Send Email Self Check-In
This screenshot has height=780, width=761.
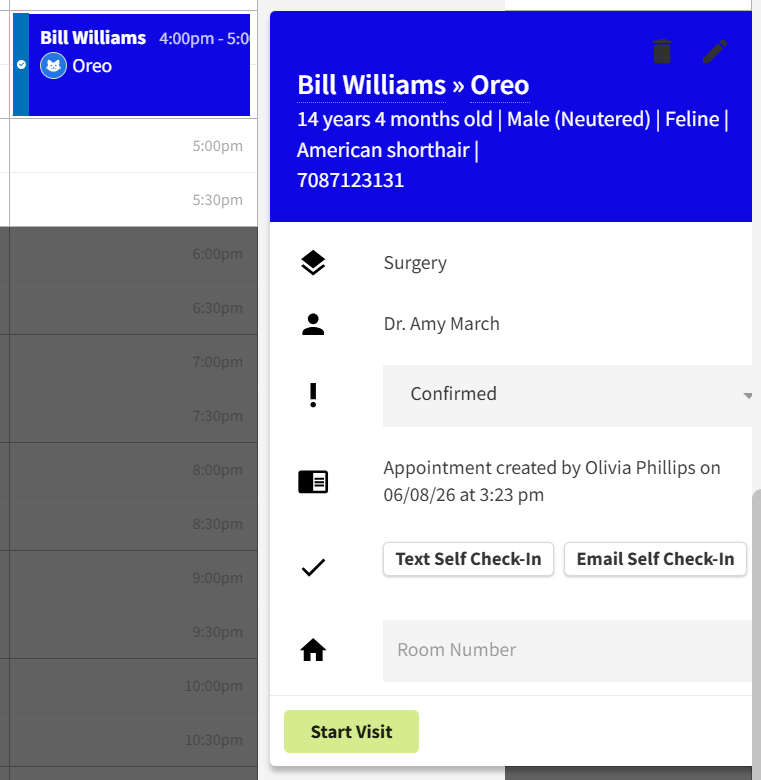click(x=655, y=559)
